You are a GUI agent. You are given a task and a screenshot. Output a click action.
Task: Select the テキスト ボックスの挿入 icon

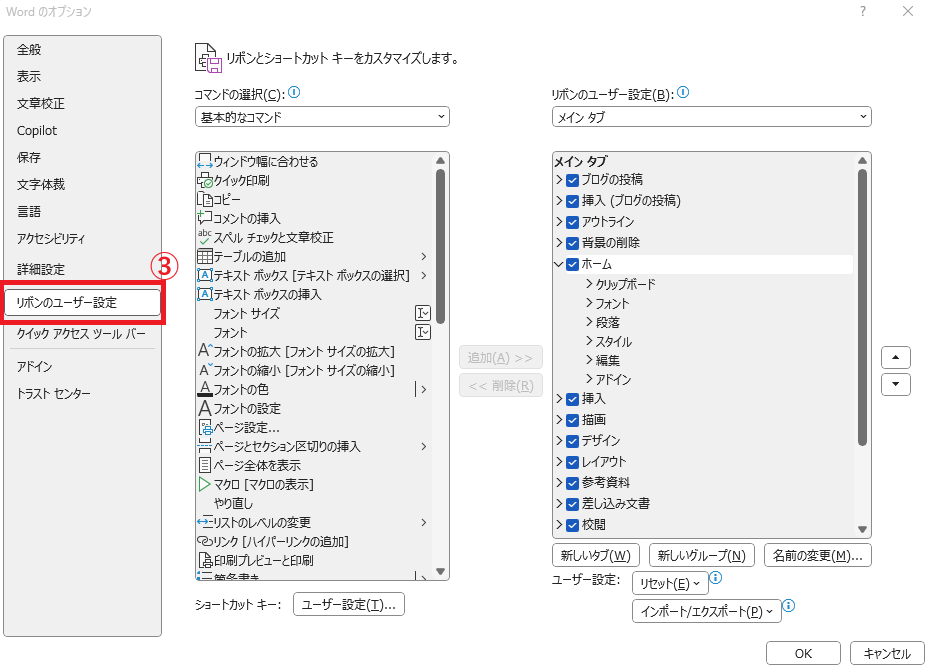point(204,294)
